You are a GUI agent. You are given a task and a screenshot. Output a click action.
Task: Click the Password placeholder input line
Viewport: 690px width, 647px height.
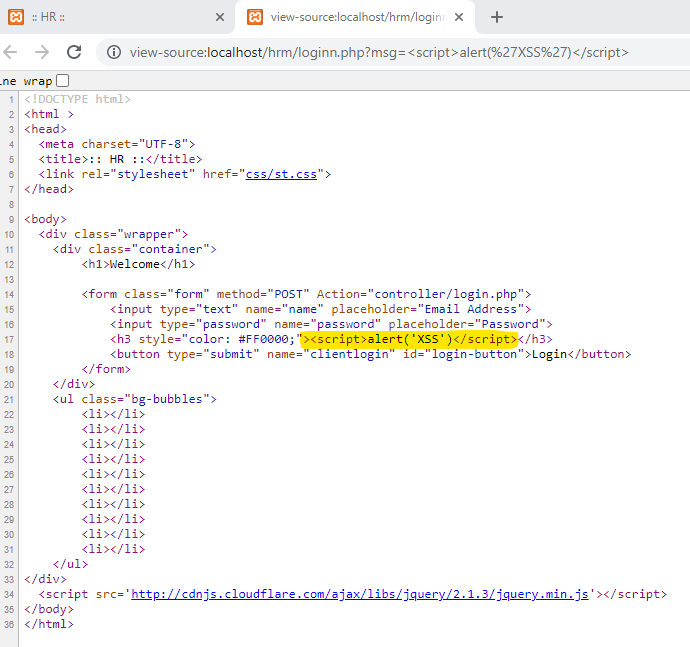(331, 324)
